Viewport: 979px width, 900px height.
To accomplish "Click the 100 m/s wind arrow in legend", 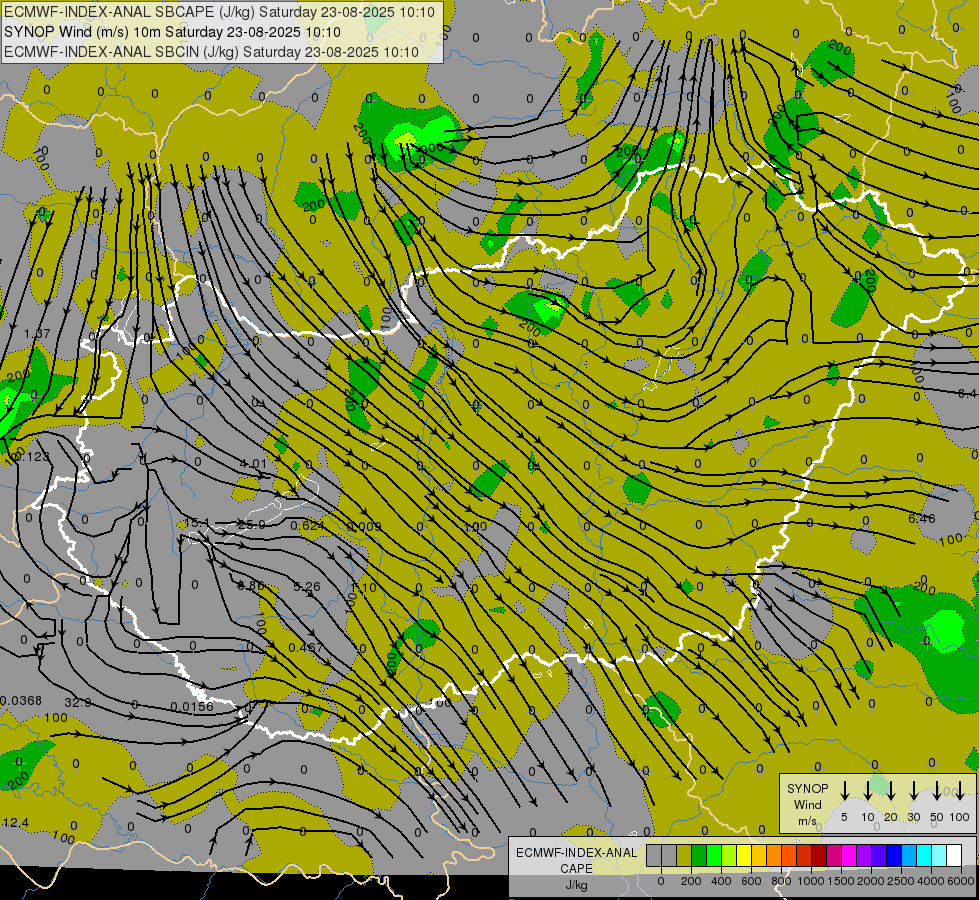I will click(x=960, y=790).
